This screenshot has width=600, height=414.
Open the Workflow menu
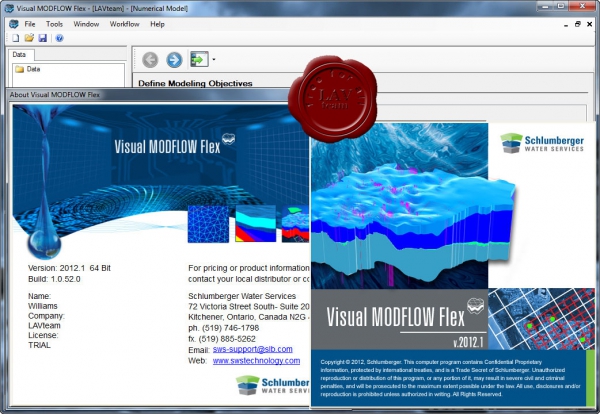point(124,24)
